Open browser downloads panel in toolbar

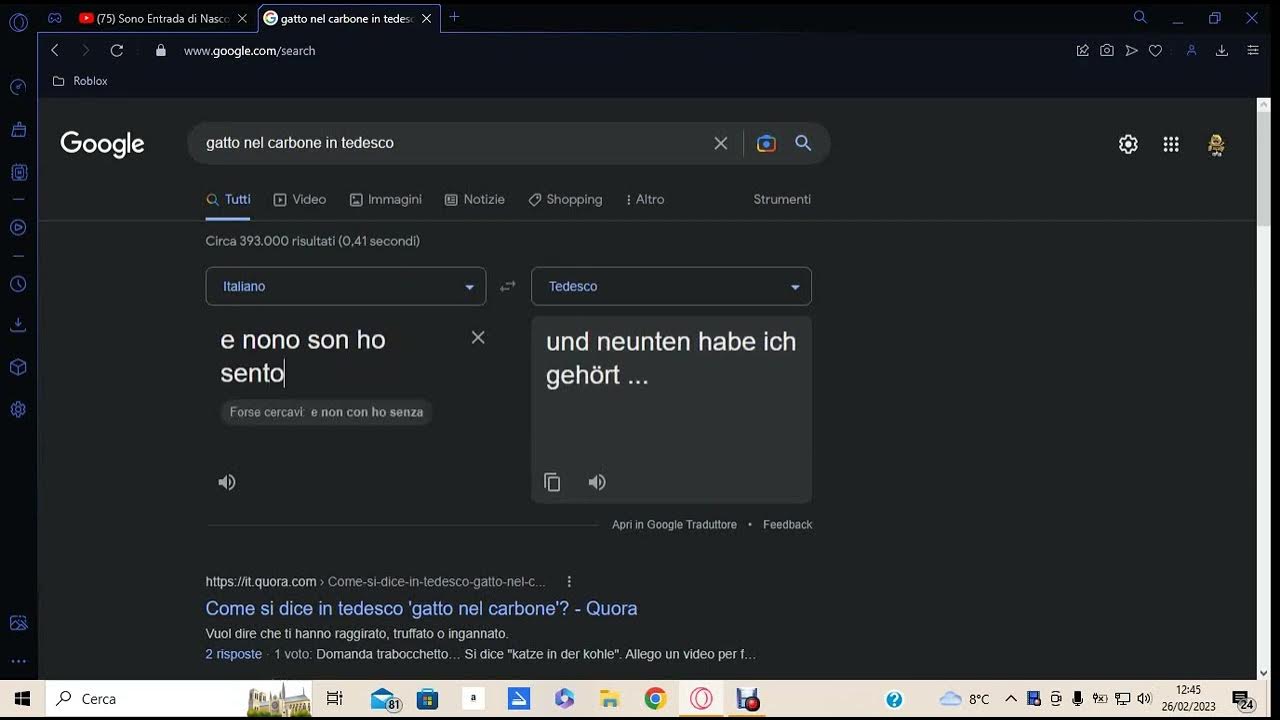pos(1222,50)
